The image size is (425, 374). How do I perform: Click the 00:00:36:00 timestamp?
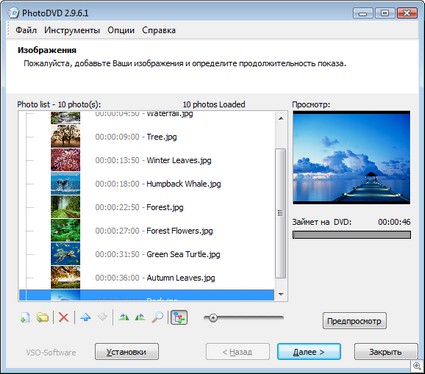pyautogui.click(x=117, y=278)
